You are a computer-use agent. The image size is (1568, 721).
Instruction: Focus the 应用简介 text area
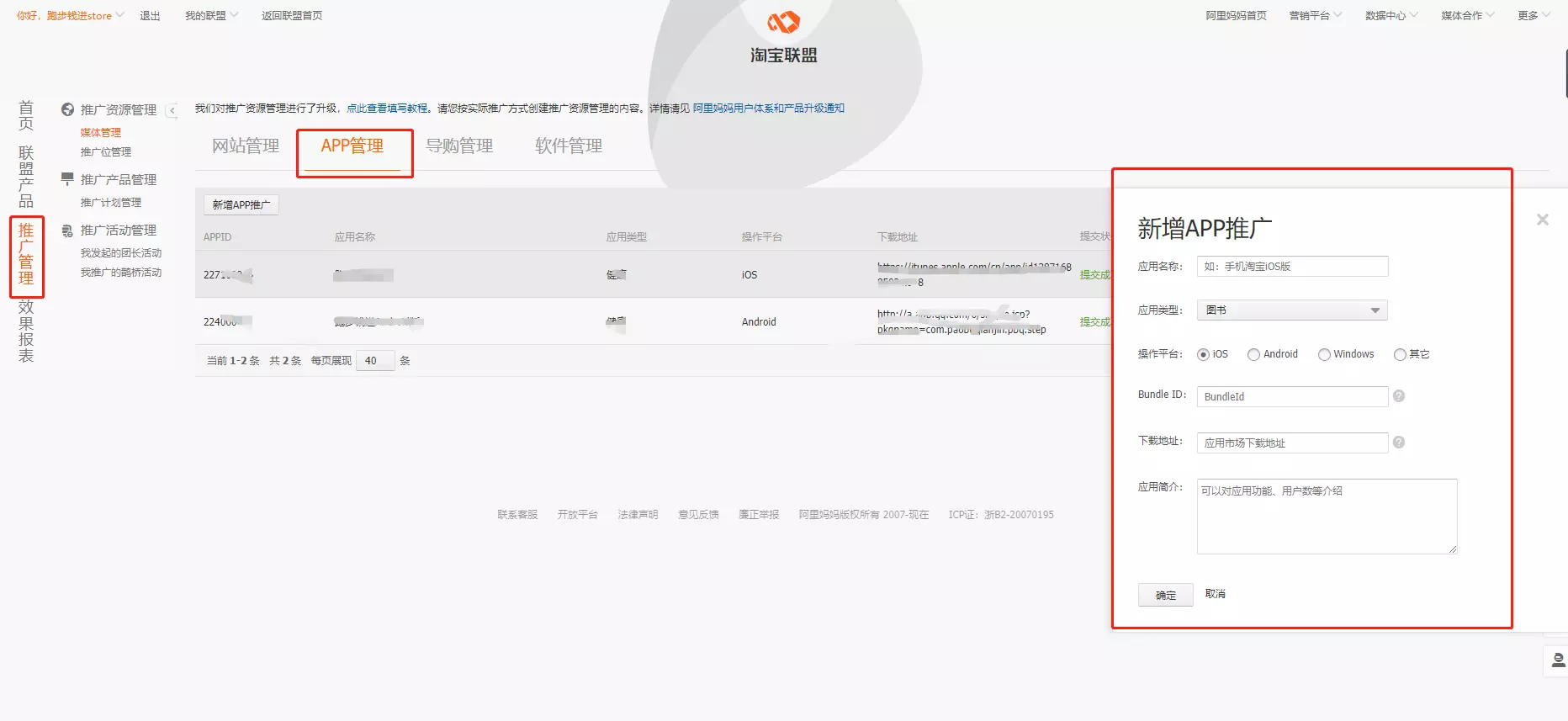coord(1327,517)
